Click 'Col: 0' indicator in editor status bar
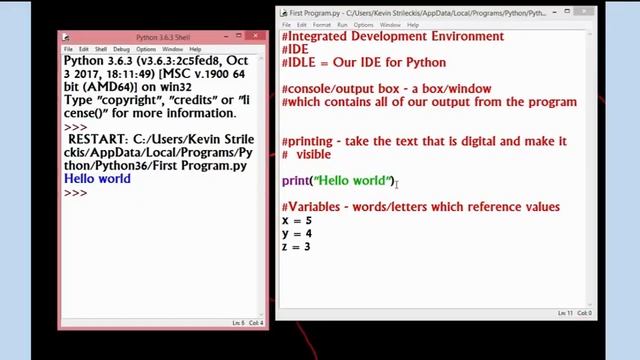 point(584,313)
